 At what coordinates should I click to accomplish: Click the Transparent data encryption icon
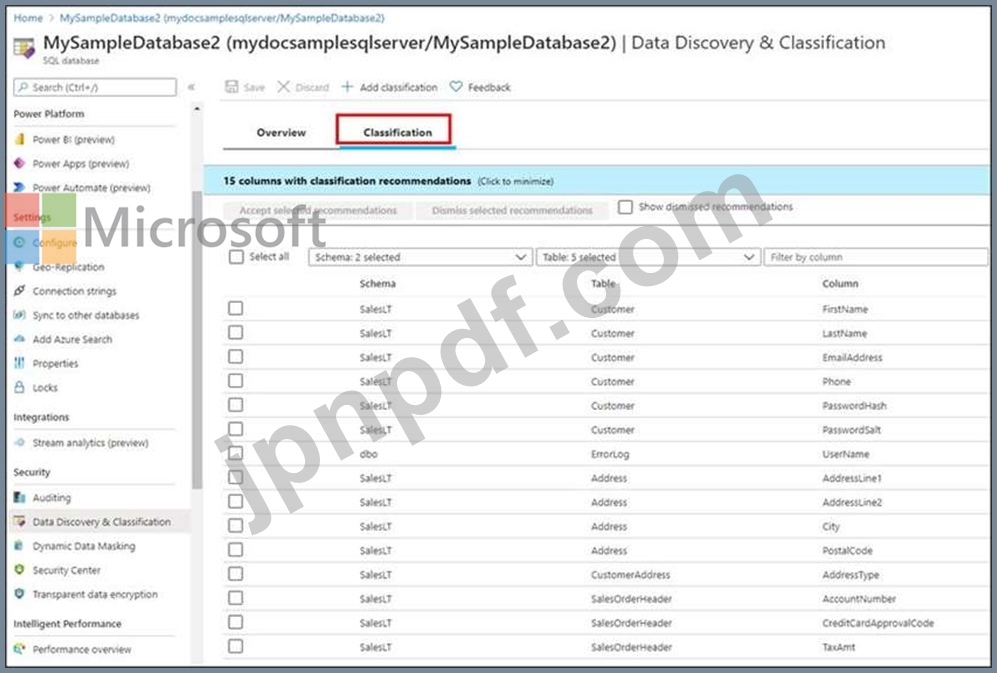(20, 594)
